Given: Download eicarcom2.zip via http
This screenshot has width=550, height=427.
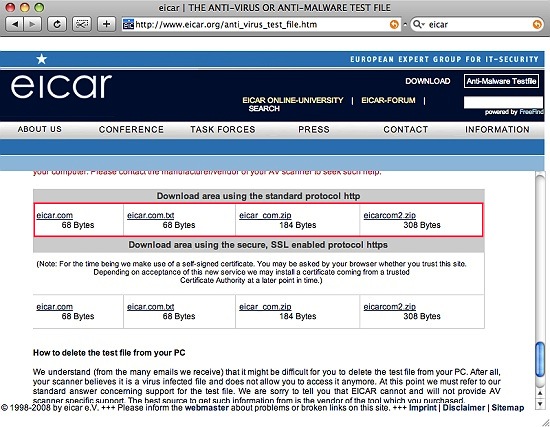Looking at the screenshot, I should coord(389,215).
